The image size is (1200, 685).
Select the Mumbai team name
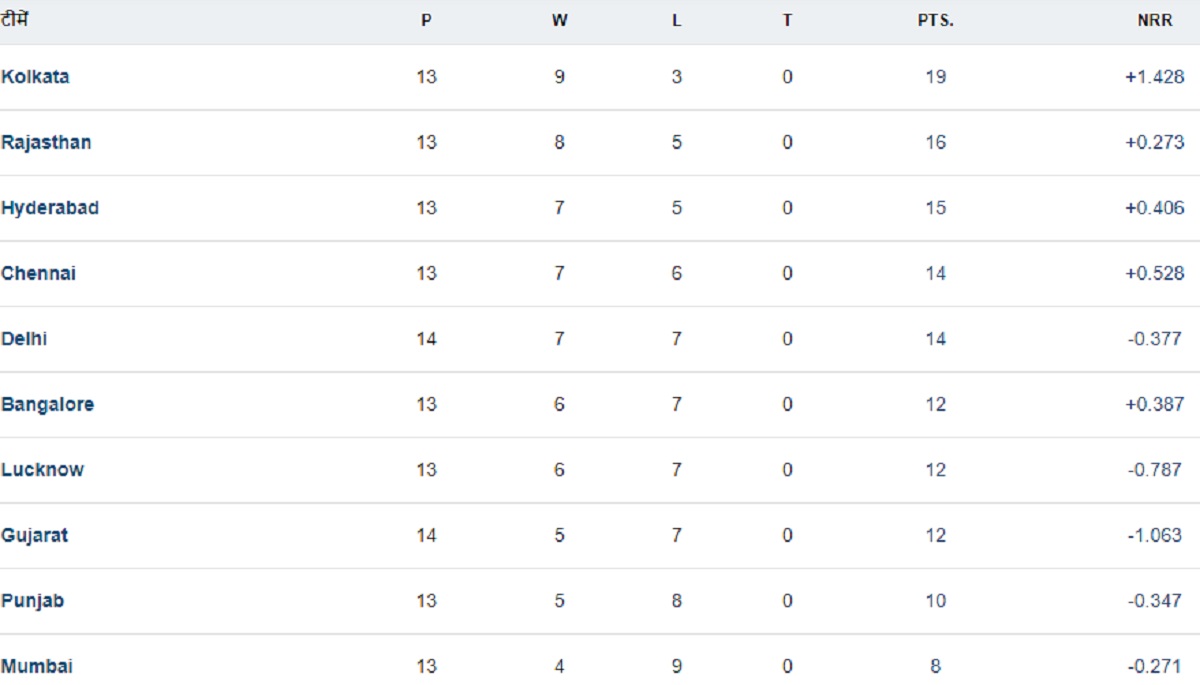[37, 666]
